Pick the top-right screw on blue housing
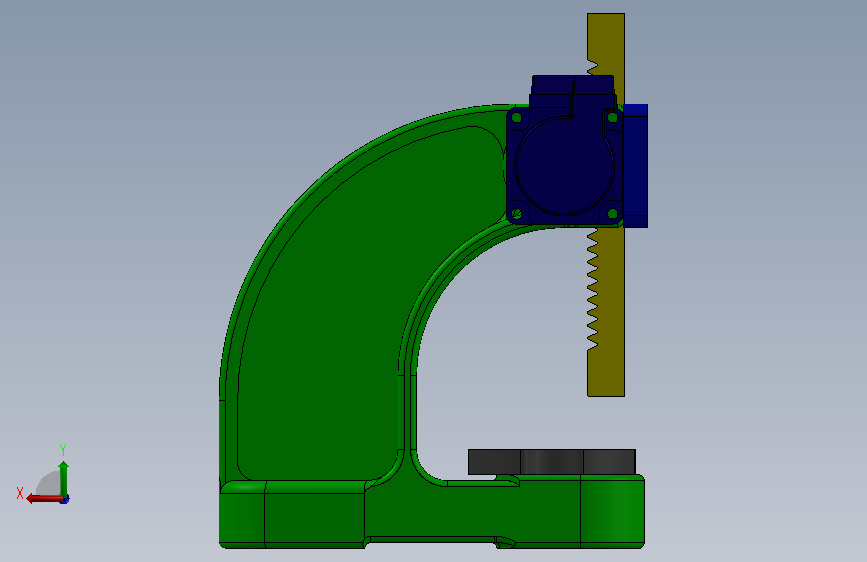This screenshot has width=867, height=562. (x=613, y=117)
